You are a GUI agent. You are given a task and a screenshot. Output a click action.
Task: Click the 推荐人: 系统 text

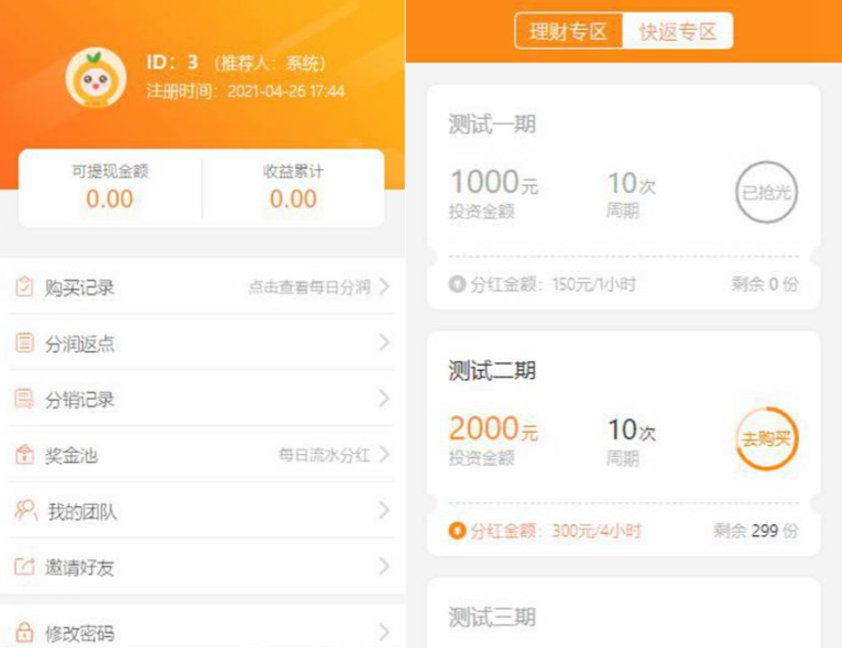point(270,63)
